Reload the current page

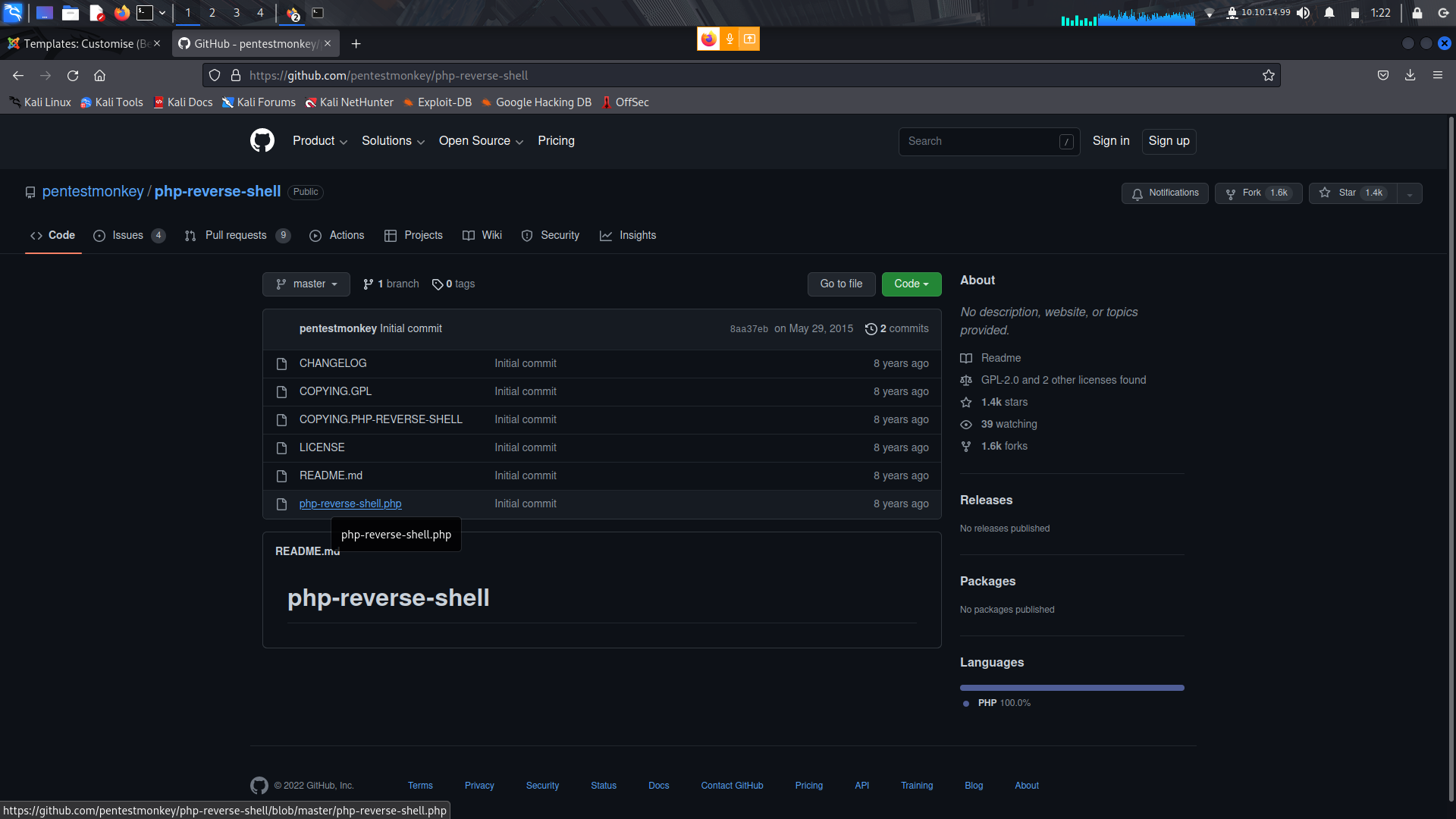coord(73,75)
